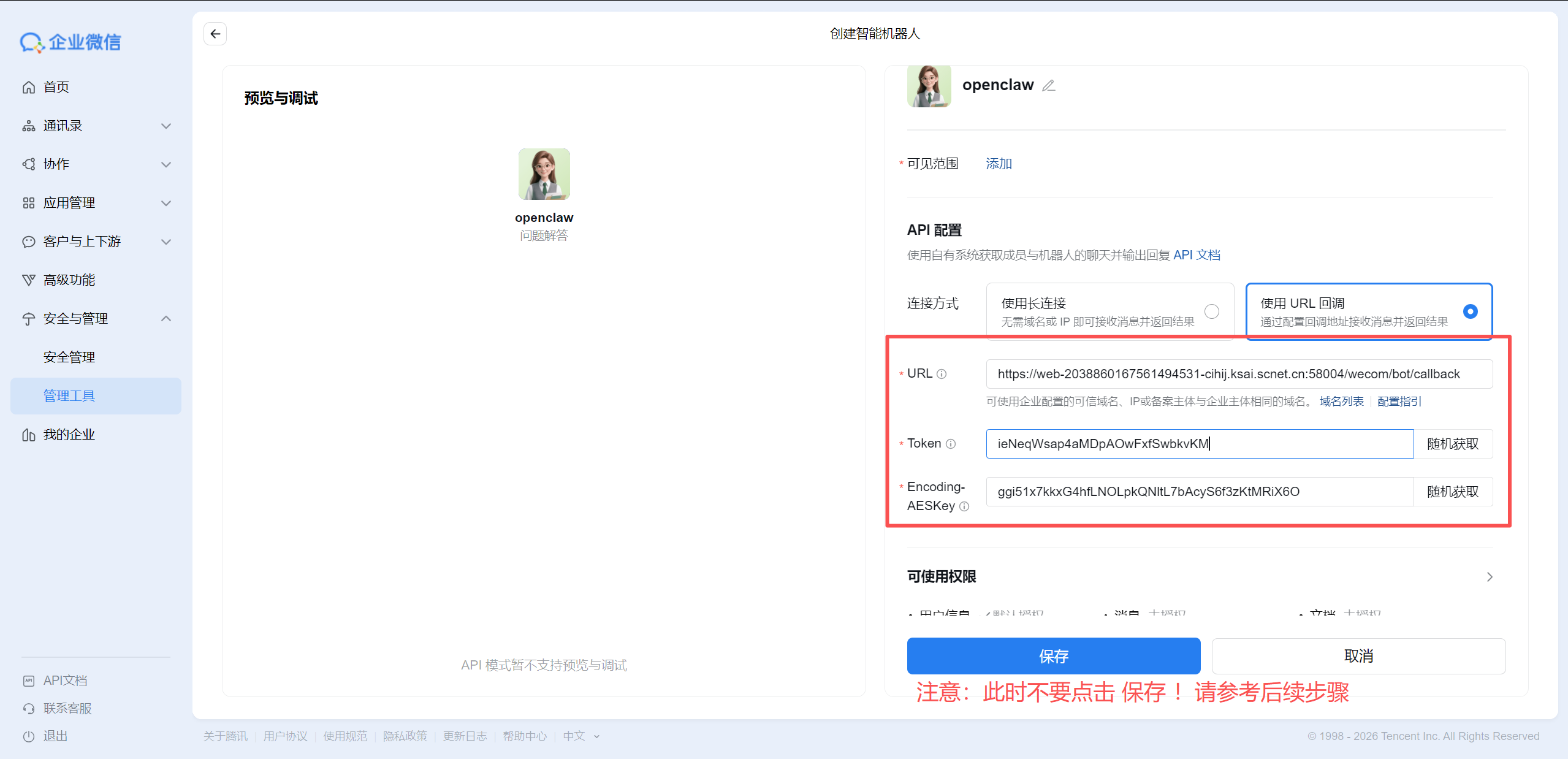Open the 我的企业 enterprise icon

tap(28, 434)
